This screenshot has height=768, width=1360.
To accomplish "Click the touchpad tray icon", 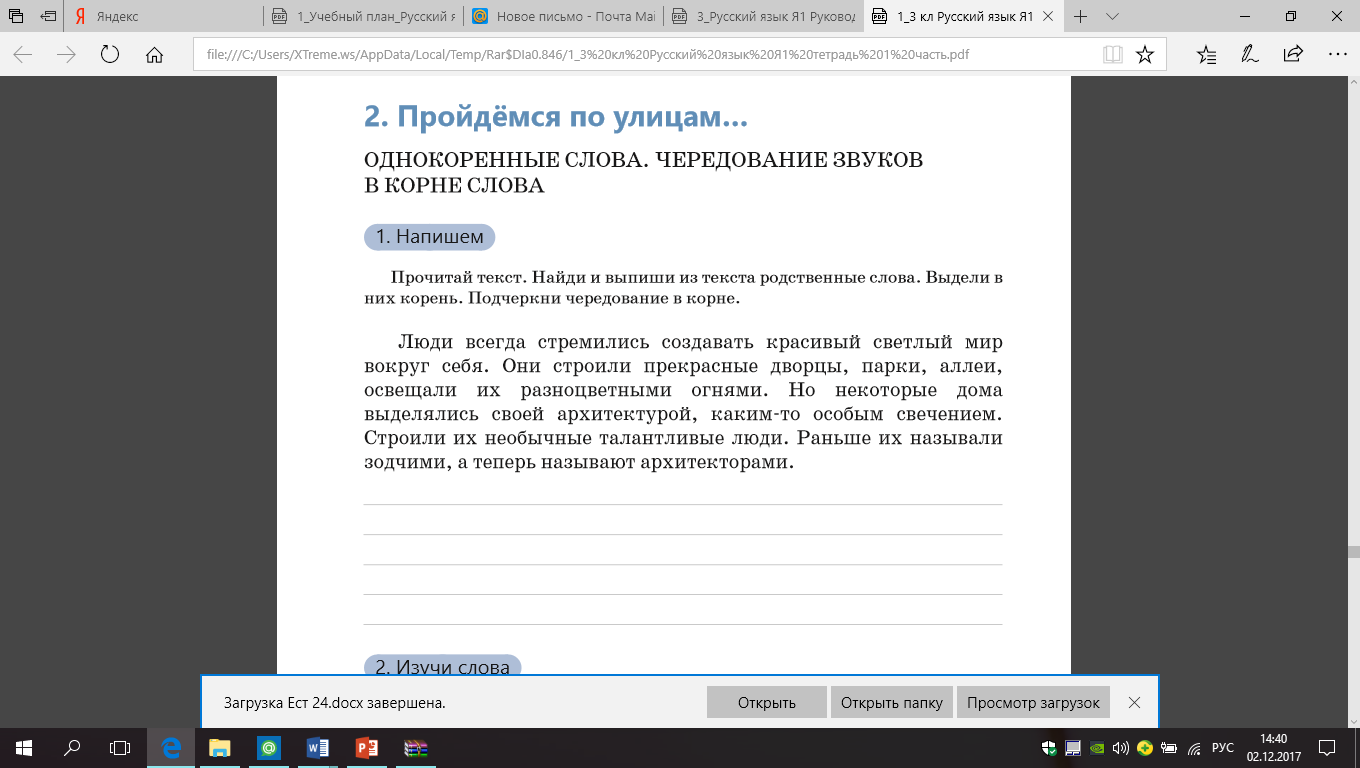I will 1073,747.
